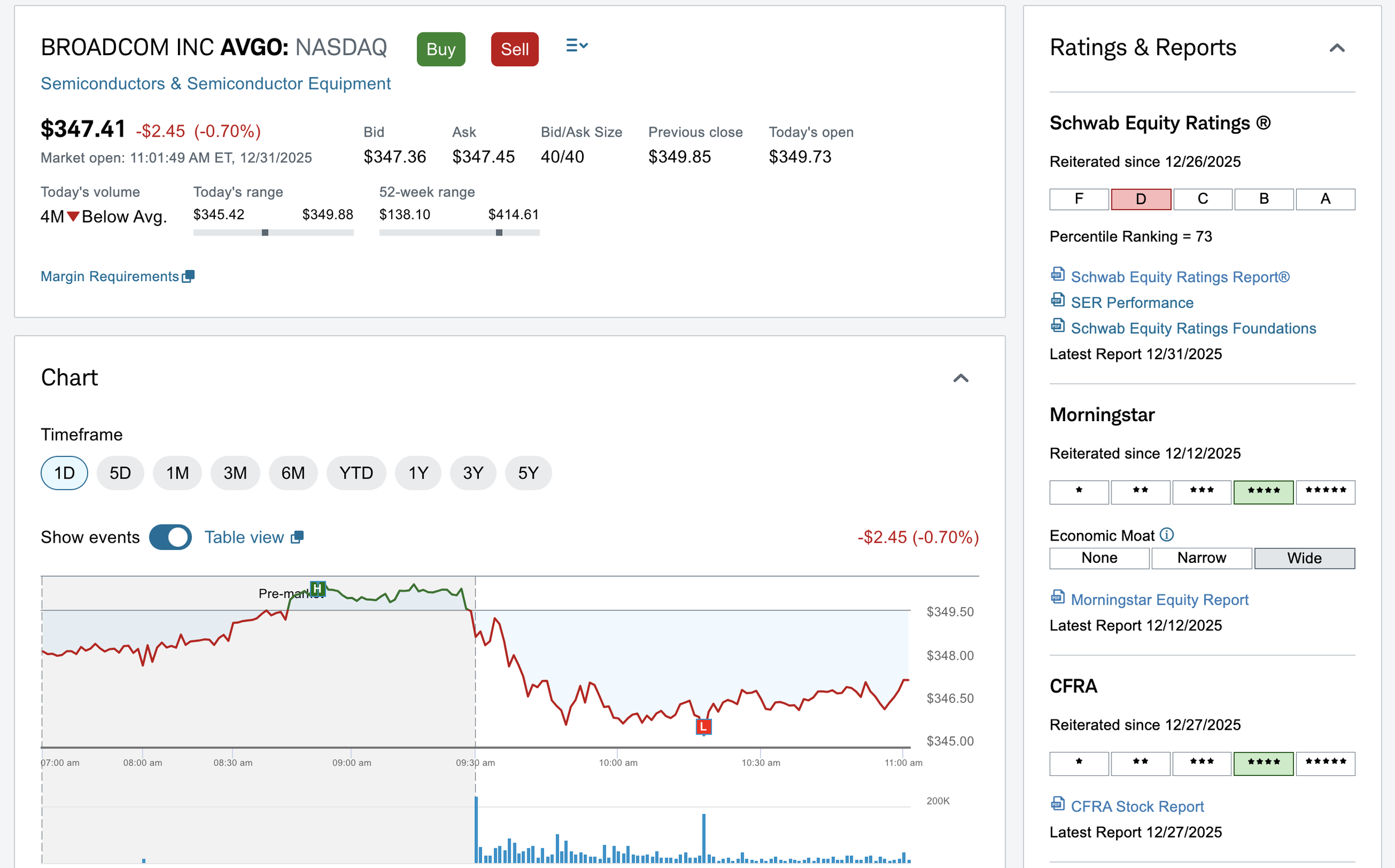Open the actions menu next to Sell
Image resolution: width=1395 pixels, height=868 pixels.
(576, 45)
